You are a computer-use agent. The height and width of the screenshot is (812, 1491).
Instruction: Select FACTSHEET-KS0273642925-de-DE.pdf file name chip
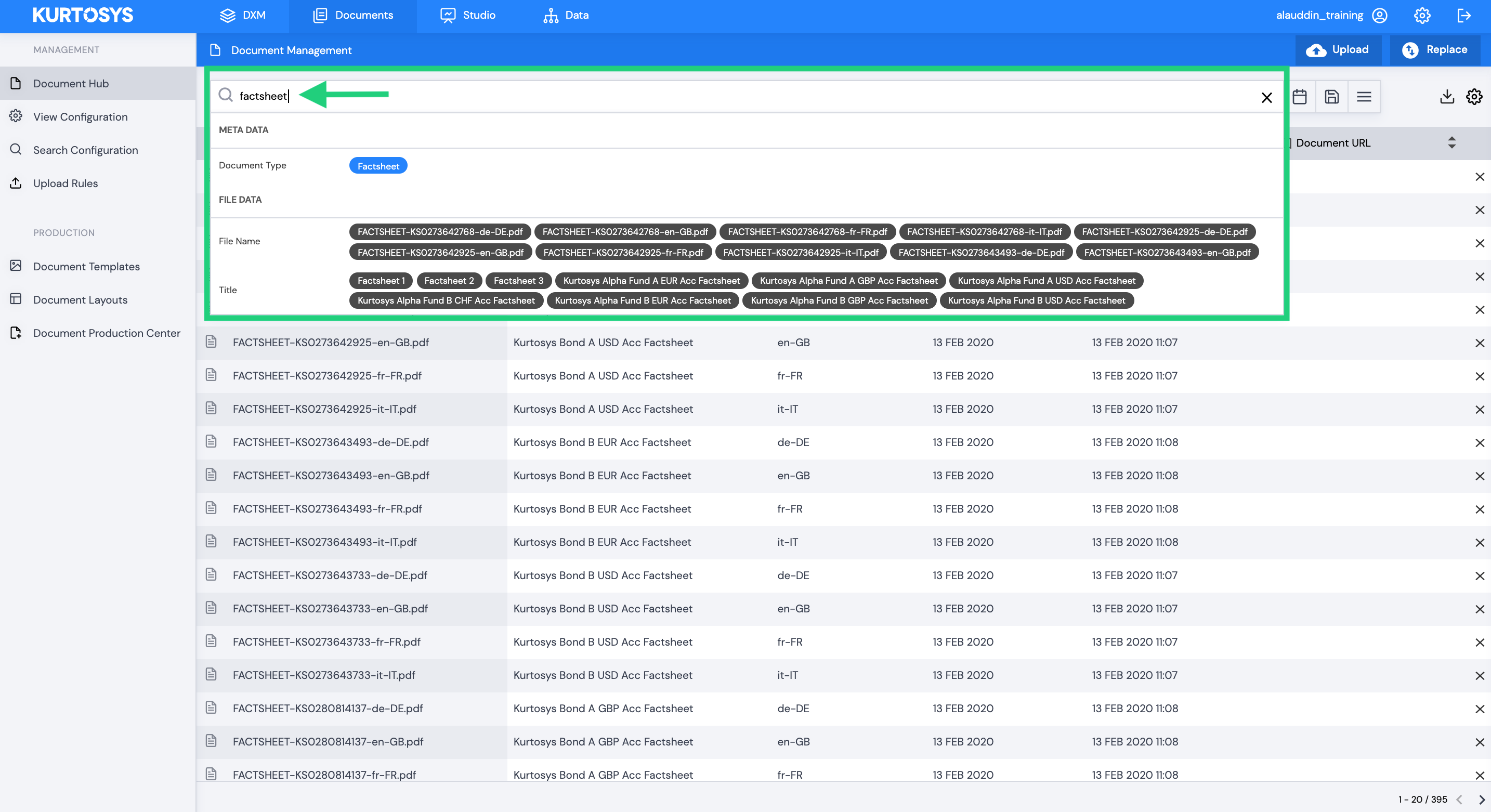[x=1165, y=231]
